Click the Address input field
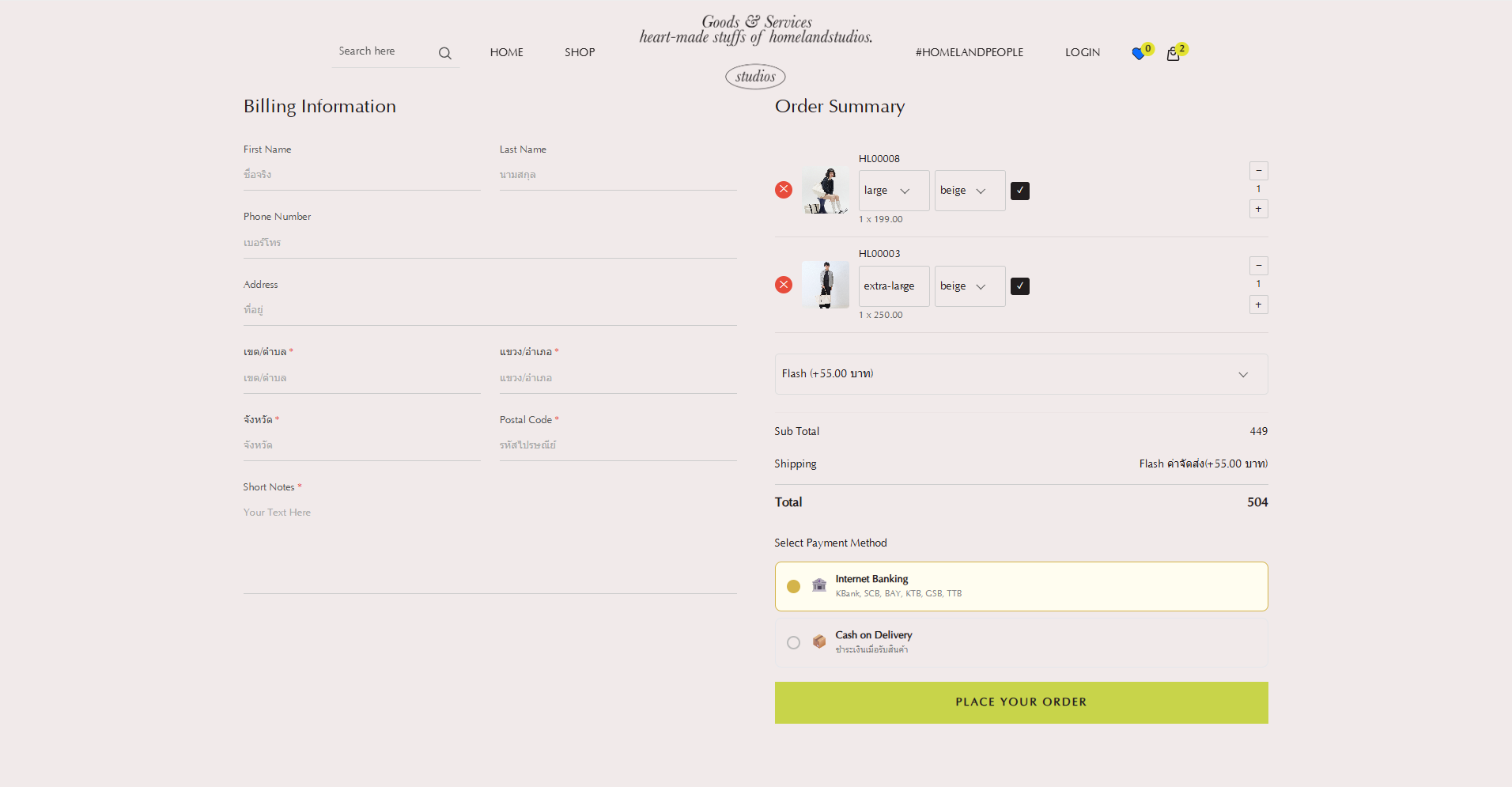The width and height of the screenshot is (1512, 787). (x=490, y=310)
